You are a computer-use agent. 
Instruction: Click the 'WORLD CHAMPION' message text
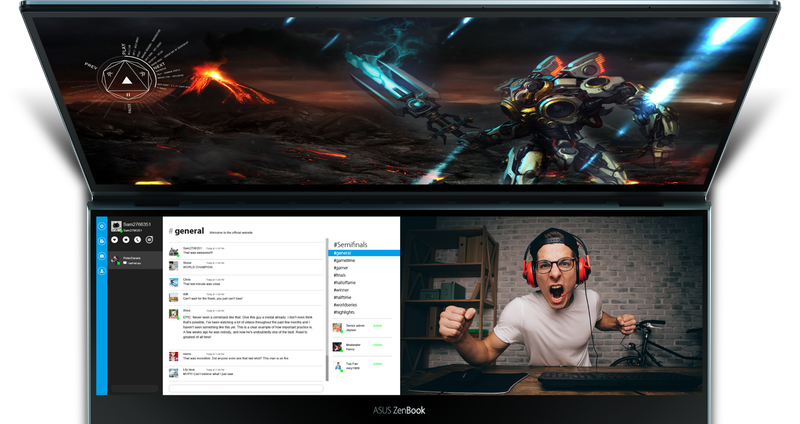point(198,267)
